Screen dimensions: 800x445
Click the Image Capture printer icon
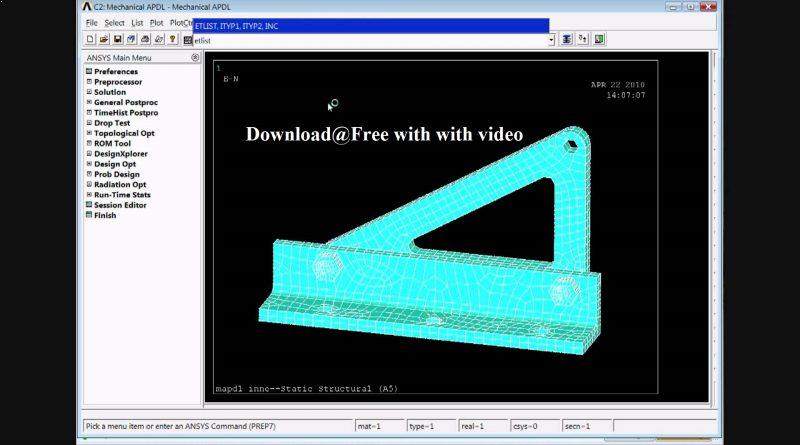[x=145, y=39]
